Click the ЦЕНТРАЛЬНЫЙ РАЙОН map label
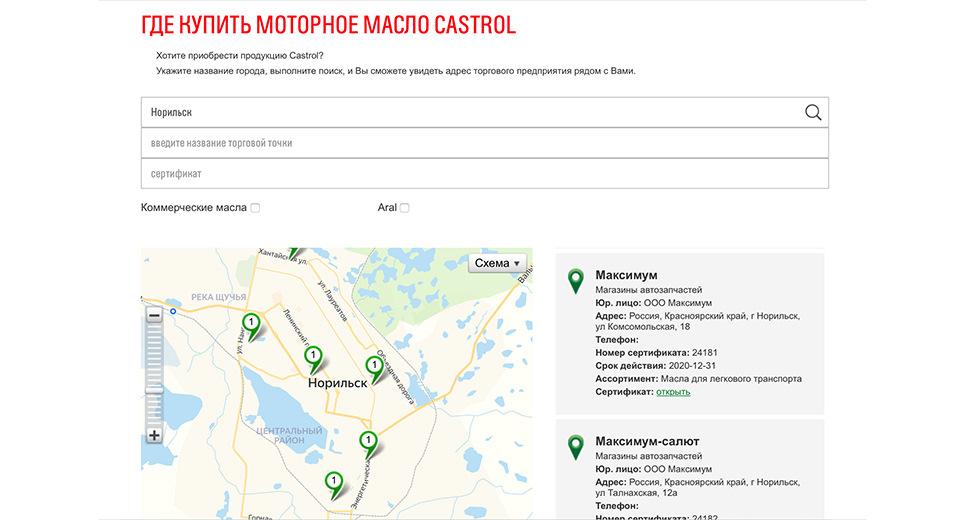The width and height of the screenshot is (960, 520). [x=289, y=435]
